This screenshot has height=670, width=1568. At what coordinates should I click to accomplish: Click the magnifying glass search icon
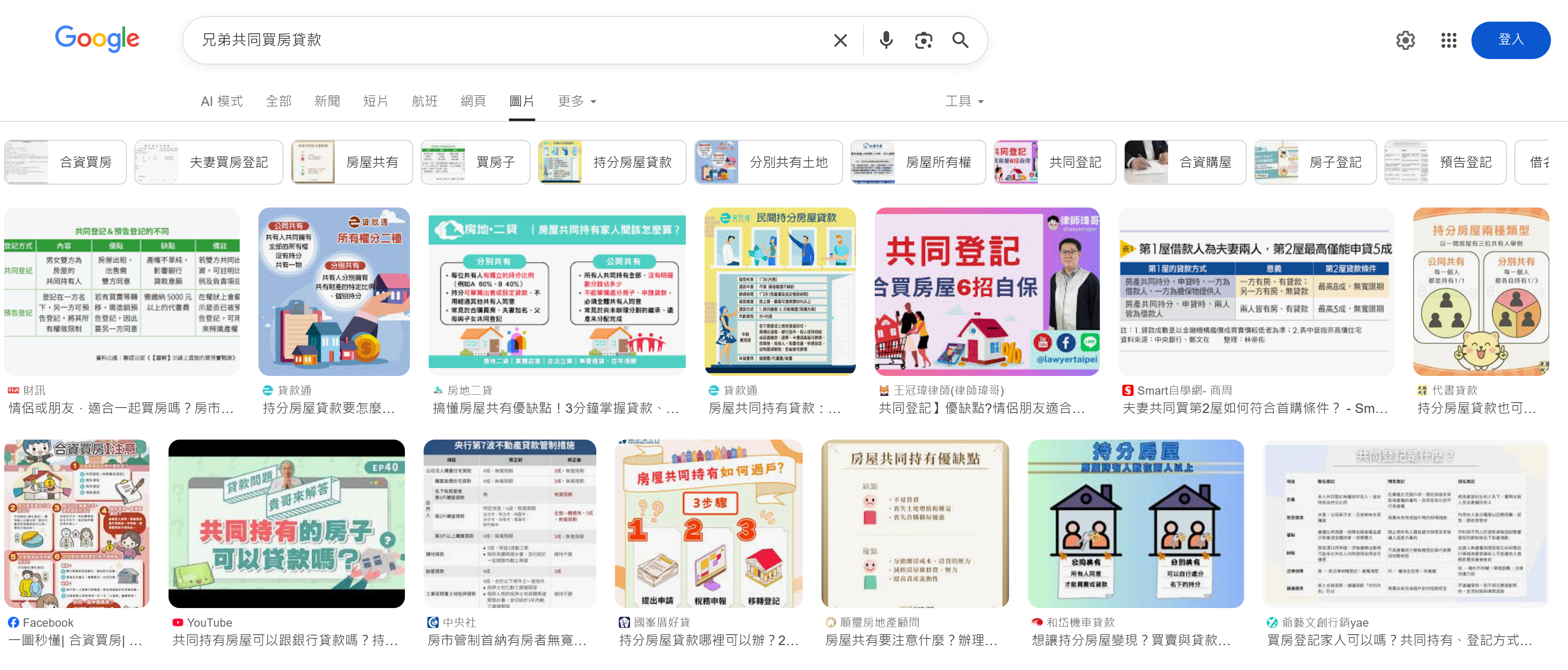960,40
